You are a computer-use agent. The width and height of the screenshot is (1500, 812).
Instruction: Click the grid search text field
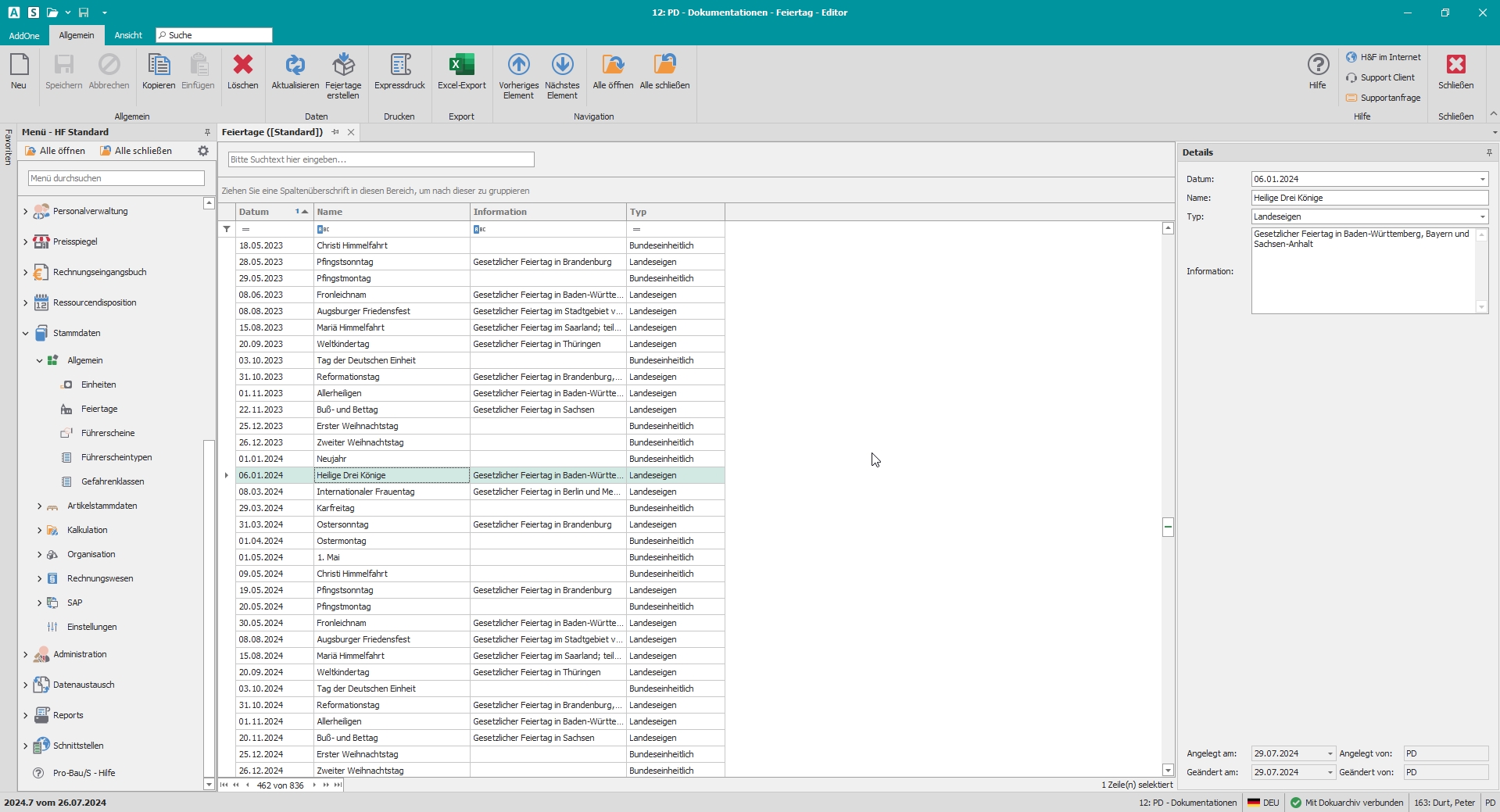pos(381,159)
